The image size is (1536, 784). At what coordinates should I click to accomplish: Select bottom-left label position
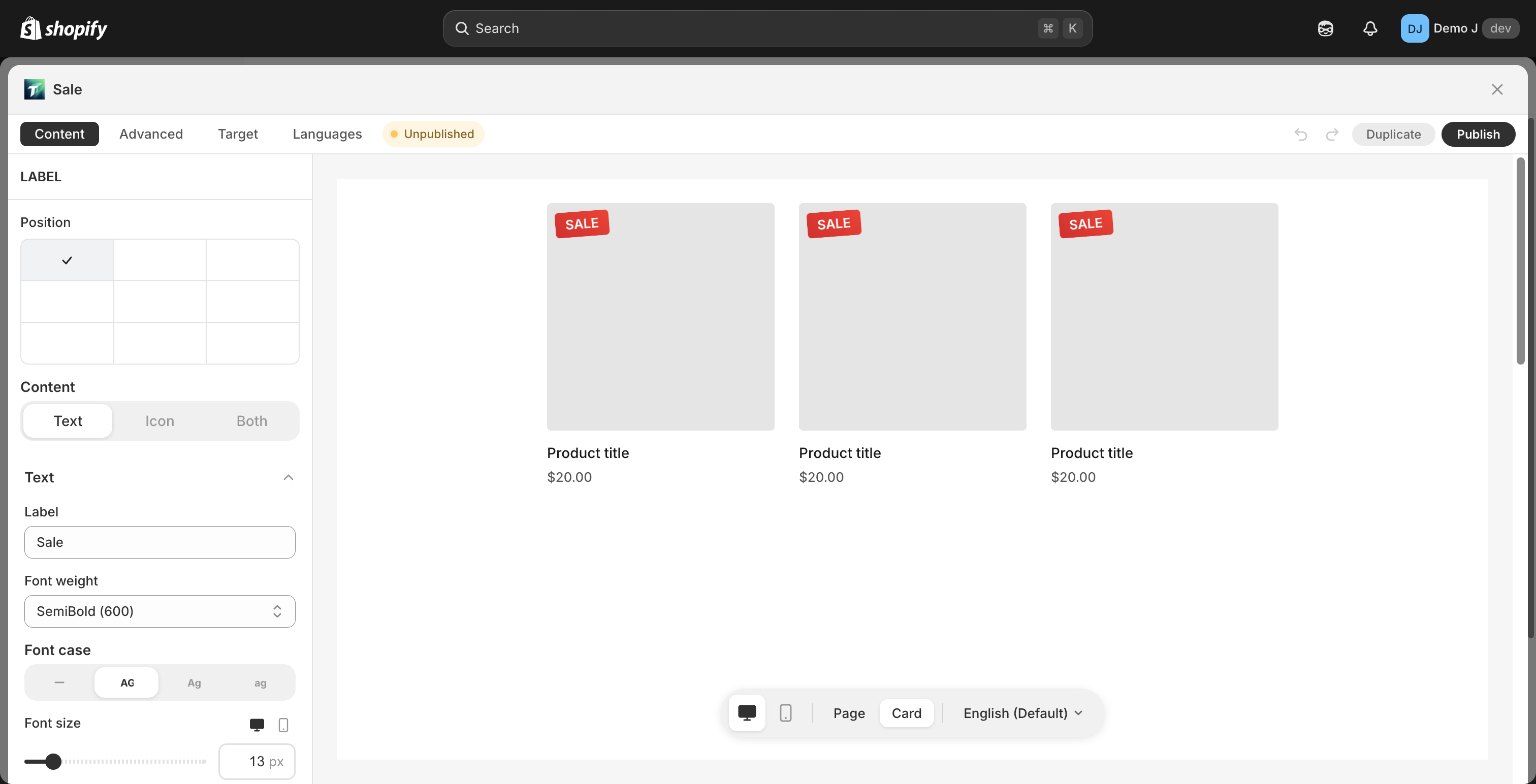(67, 343)
